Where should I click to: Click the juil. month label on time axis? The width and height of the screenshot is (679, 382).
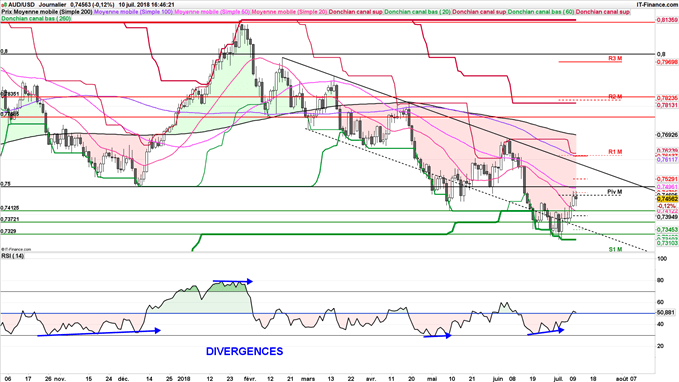(x=559, y=379)
